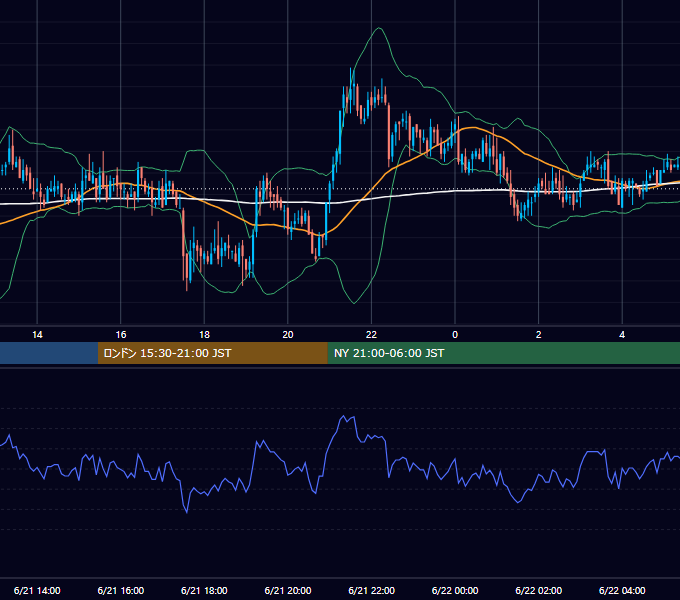This screenshot has height=600, width=680.
Task: Click the 16 hour axis label
Action: pyautogui.click(x=121, y=335)
